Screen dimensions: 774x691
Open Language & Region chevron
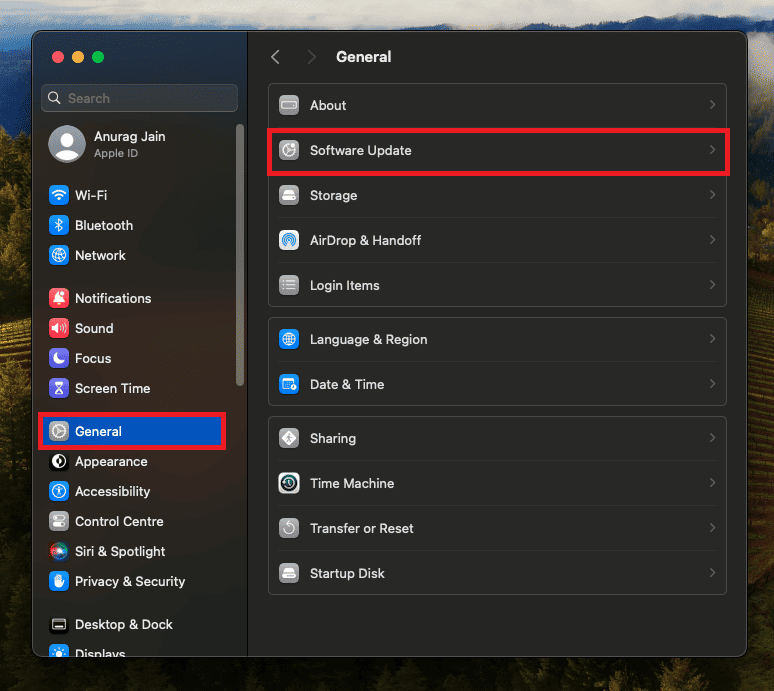(712, 339)
